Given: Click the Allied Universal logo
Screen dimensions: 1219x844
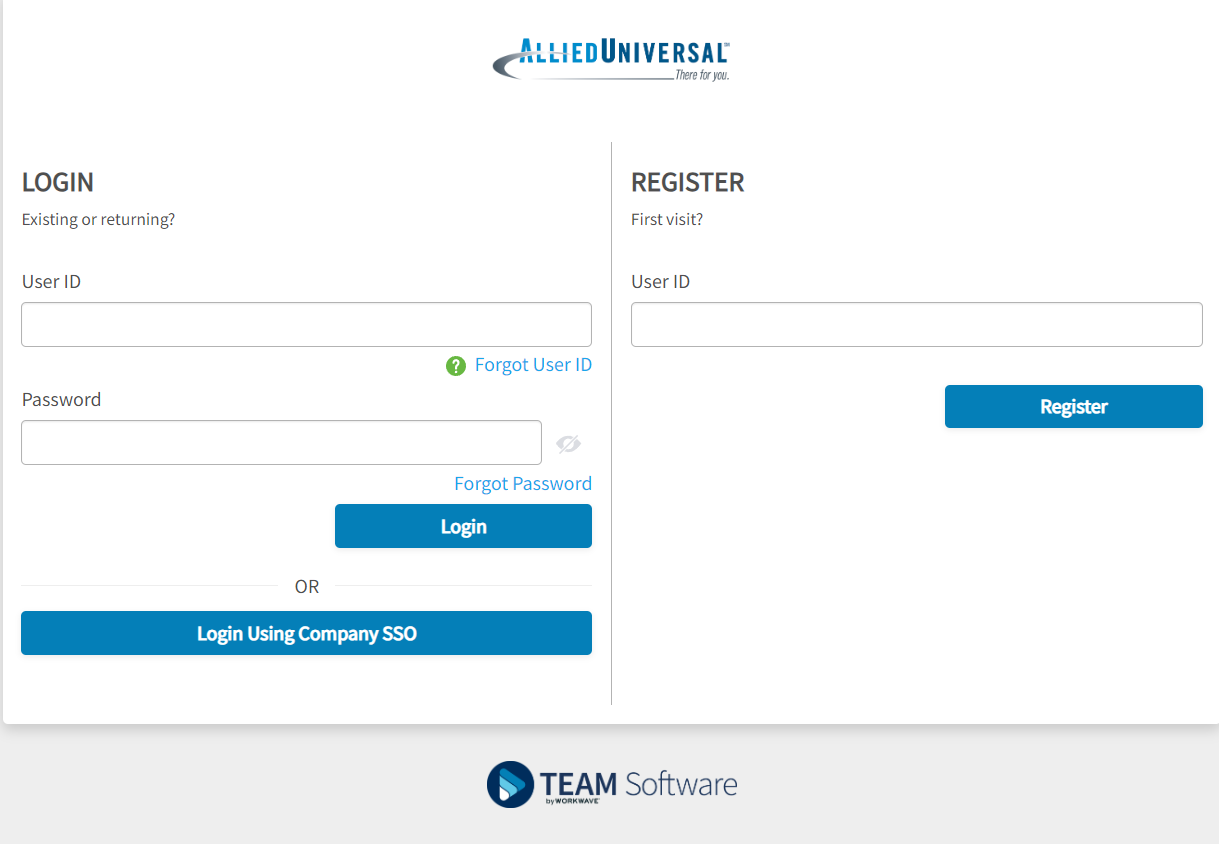Looking at the screenshot, I should click(611, 60).
